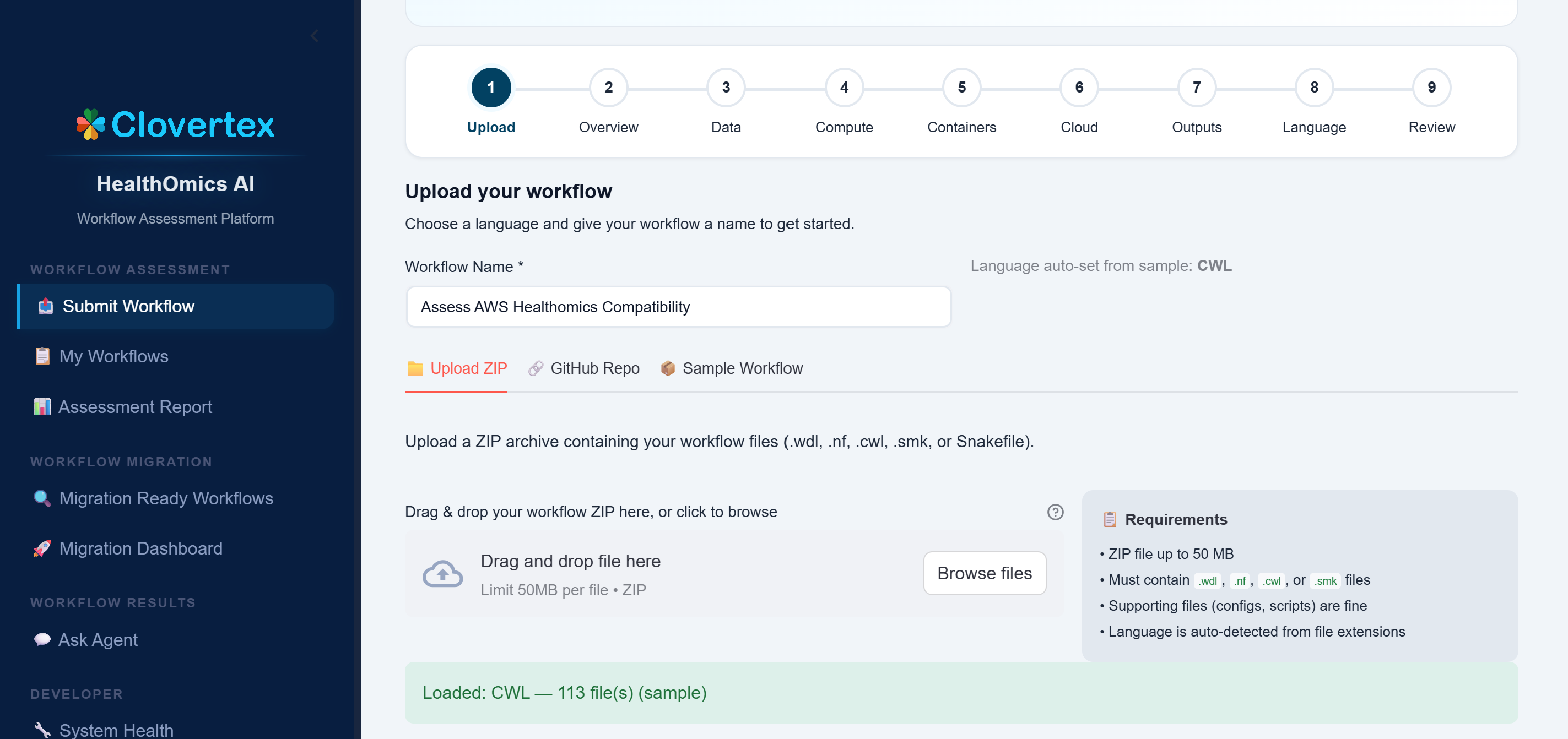Click the .nf extension tag
This screenshot has width=1568, height=739.
coord(1240,581)
